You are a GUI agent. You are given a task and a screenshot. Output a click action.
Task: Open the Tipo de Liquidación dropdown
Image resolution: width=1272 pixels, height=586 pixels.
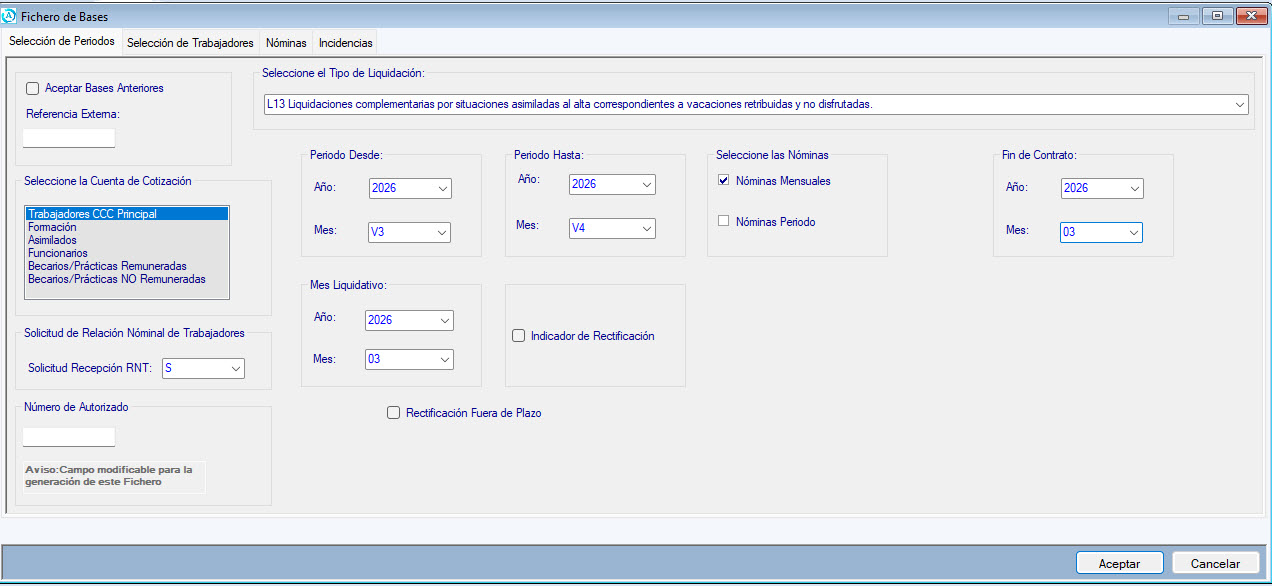(1239, 104)
